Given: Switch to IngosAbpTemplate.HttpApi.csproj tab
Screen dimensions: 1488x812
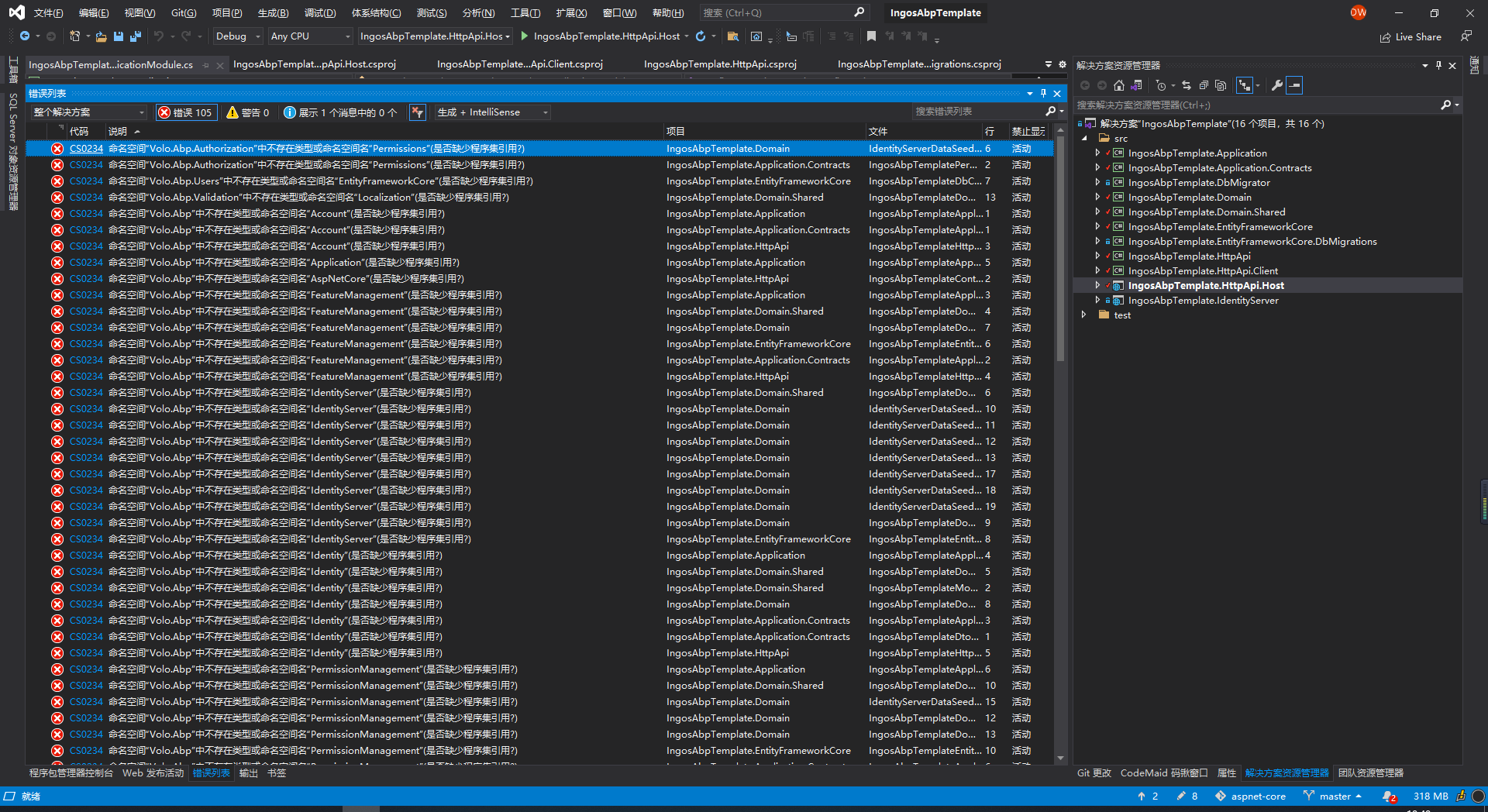Looking at the screenshot, I should coord(720,64).
